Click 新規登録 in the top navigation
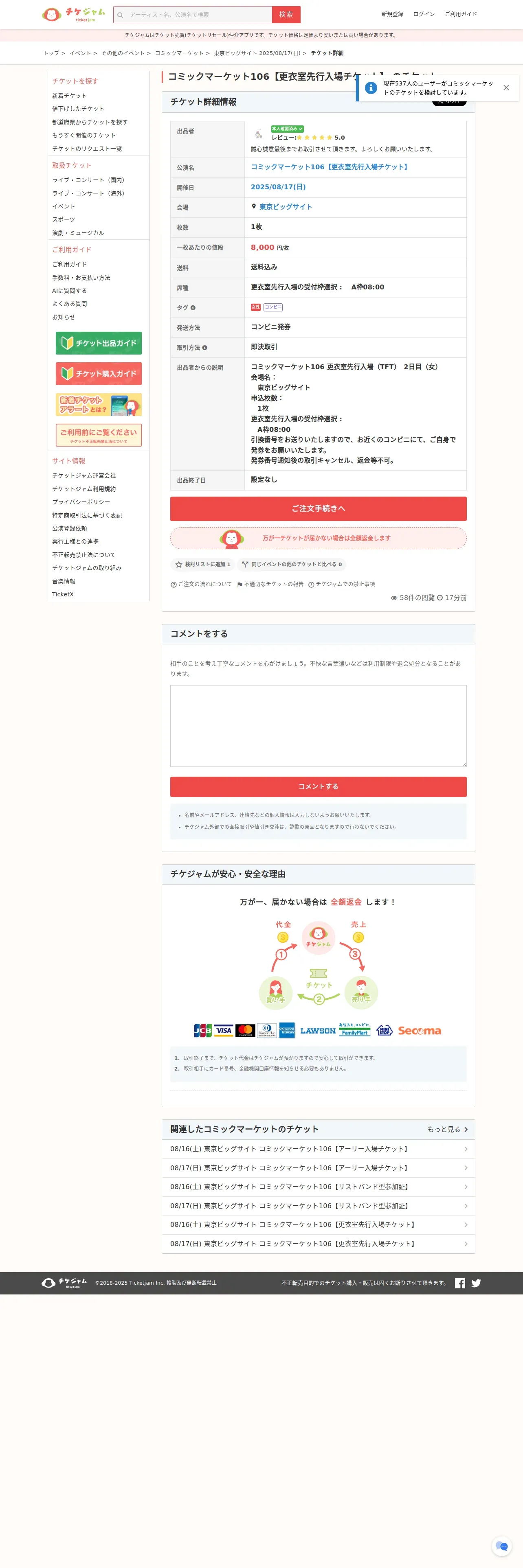The image size is (523, 1568). [x=392, y=15]
